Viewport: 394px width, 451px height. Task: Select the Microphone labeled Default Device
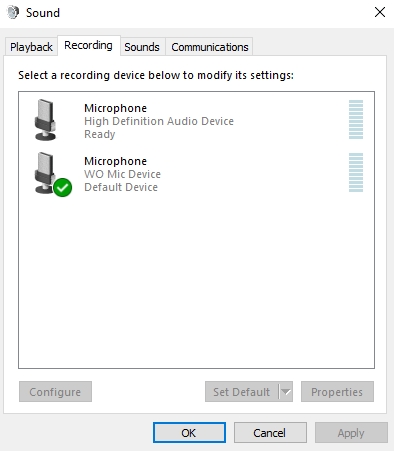pyautogui.click(x=196, y=174)
